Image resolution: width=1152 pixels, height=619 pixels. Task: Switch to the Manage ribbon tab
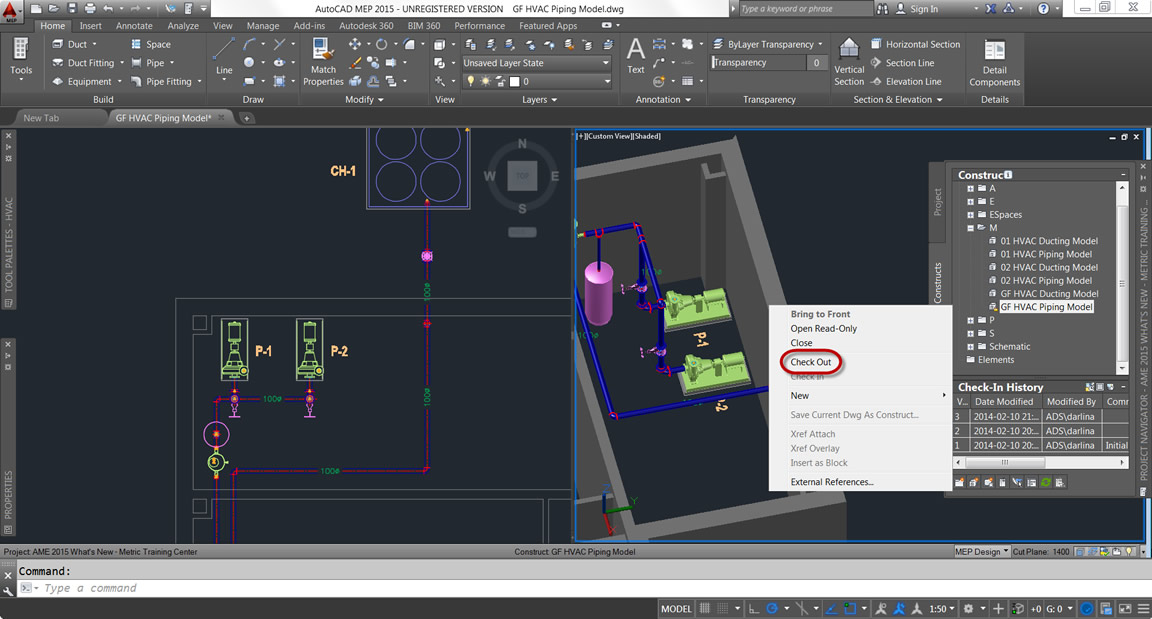pyautogui.click(x=262, y=26)
